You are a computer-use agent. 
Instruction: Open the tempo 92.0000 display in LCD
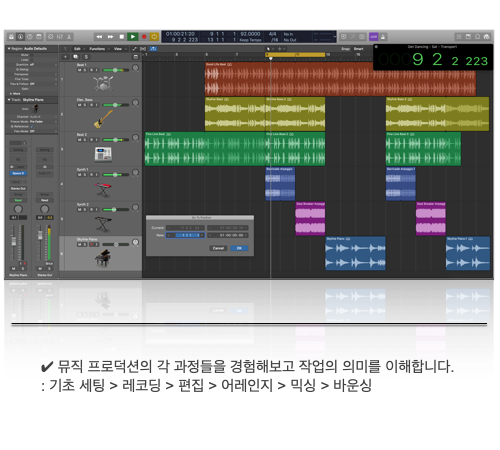(250, 34)
